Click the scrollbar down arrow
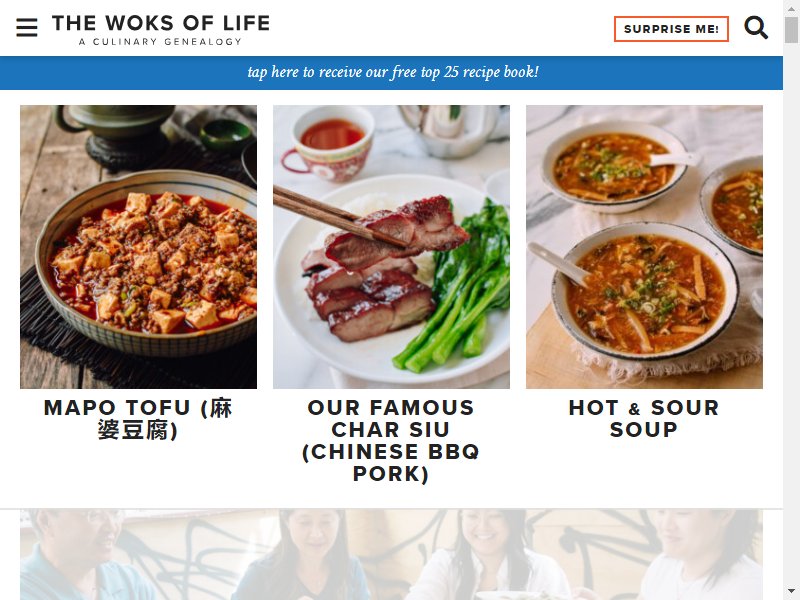 [x=791, y=592]
